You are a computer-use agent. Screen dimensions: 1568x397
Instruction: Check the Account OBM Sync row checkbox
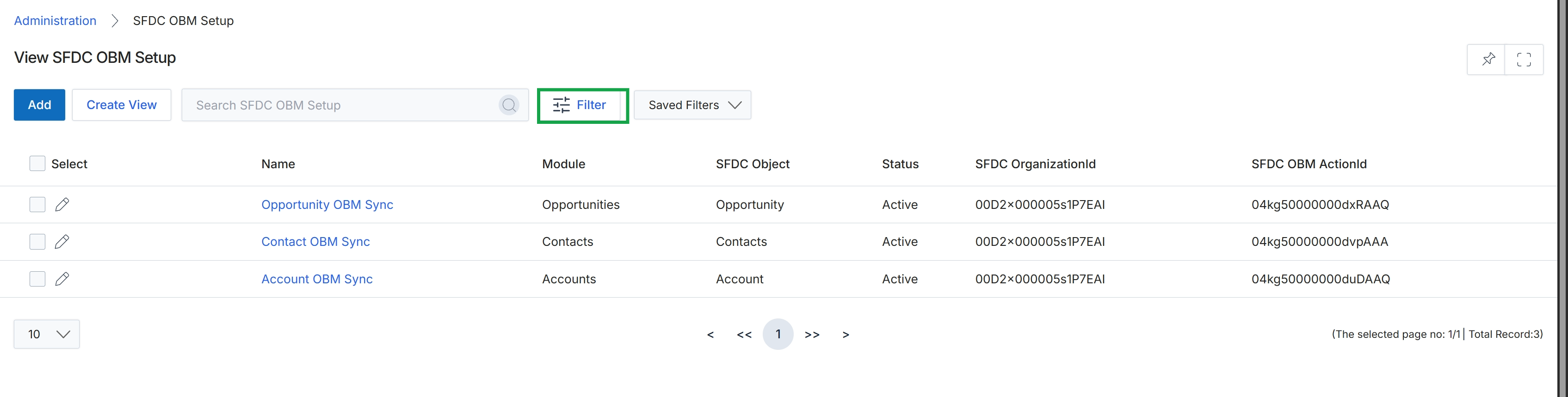(37, 278)
